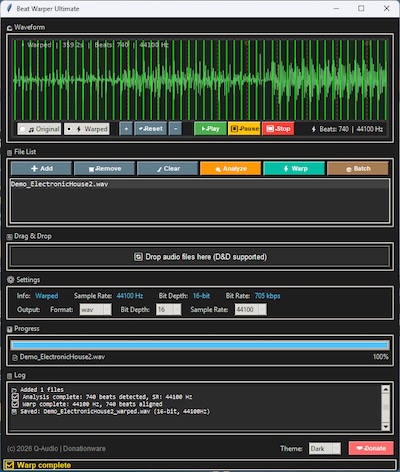This screenshot has height=472, width=400.
Task: Click the Log section icon
Action: (x=9, y=376)
